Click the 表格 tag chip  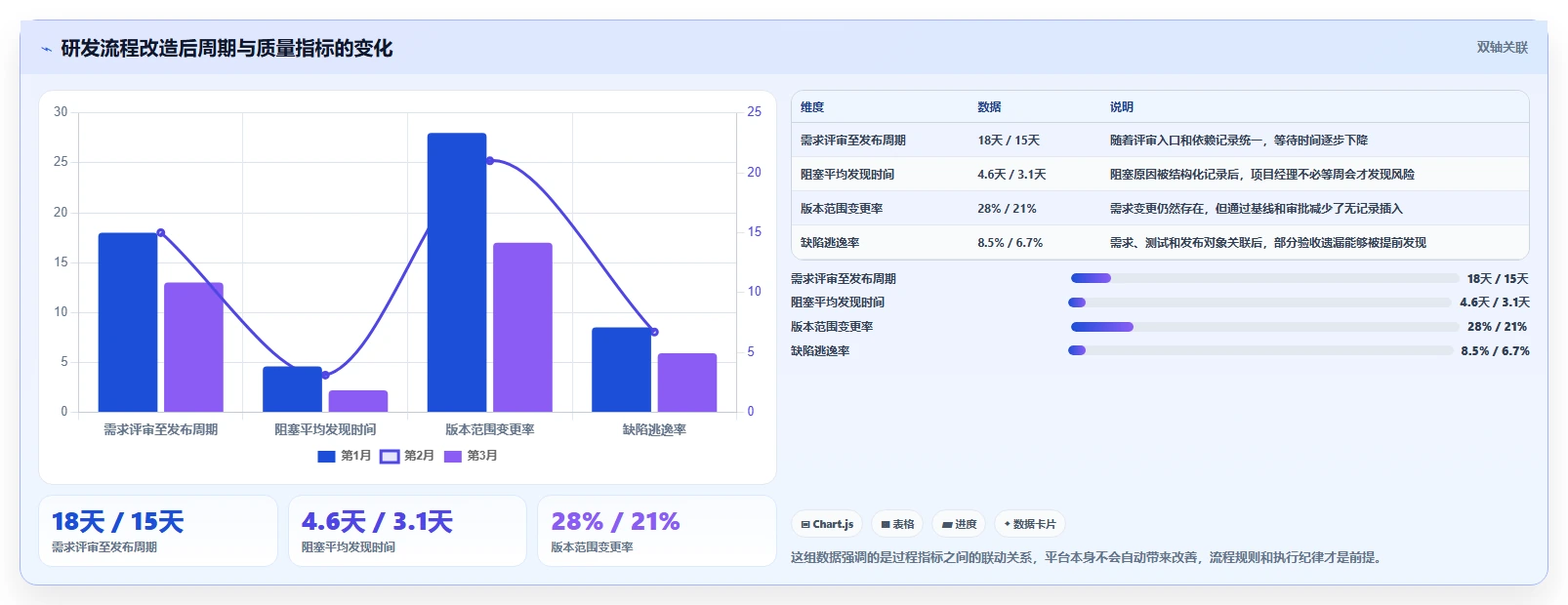point(897,524)
